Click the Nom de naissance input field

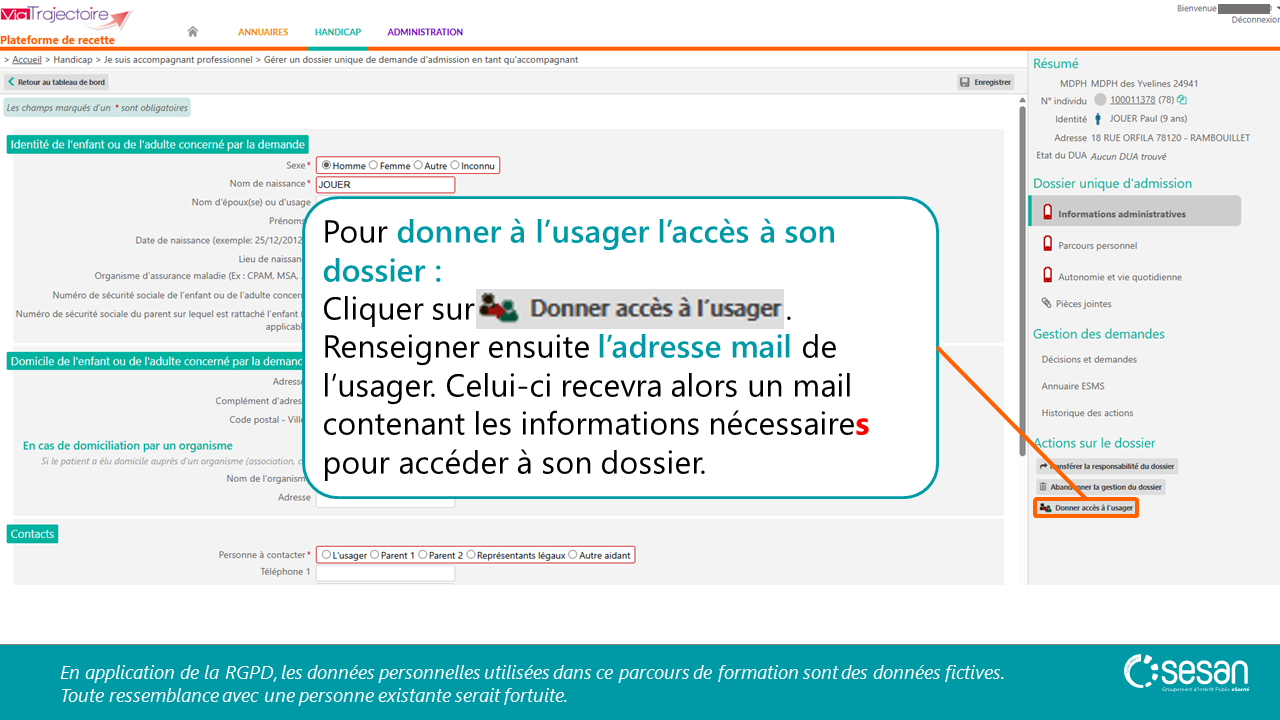tap(385, 185)
